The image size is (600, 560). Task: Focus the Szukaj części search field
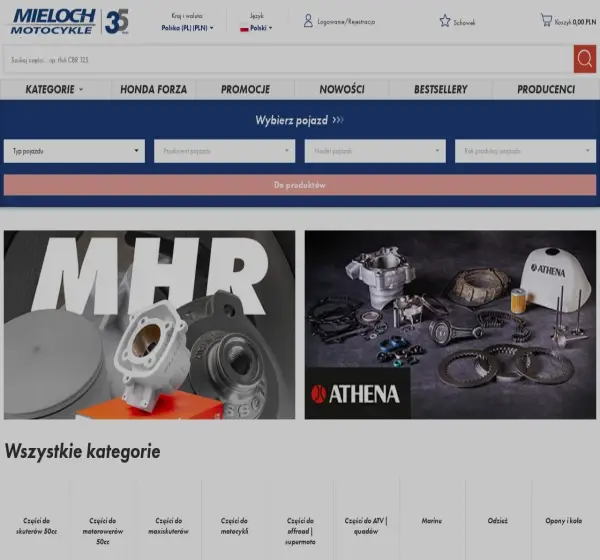289,59
